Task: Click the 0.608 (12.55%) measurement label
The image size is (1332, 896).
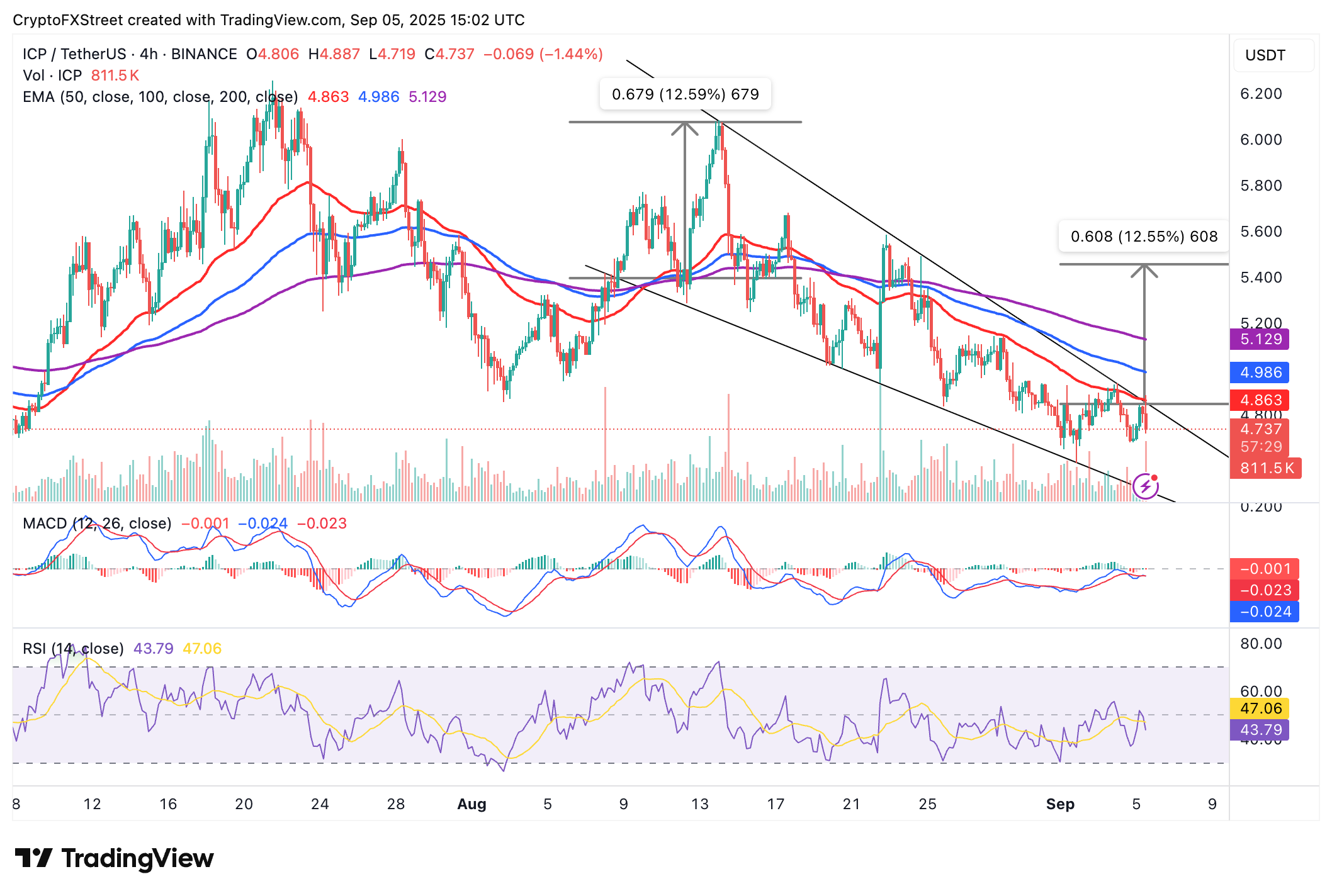Action: (x=1143, y=237)
